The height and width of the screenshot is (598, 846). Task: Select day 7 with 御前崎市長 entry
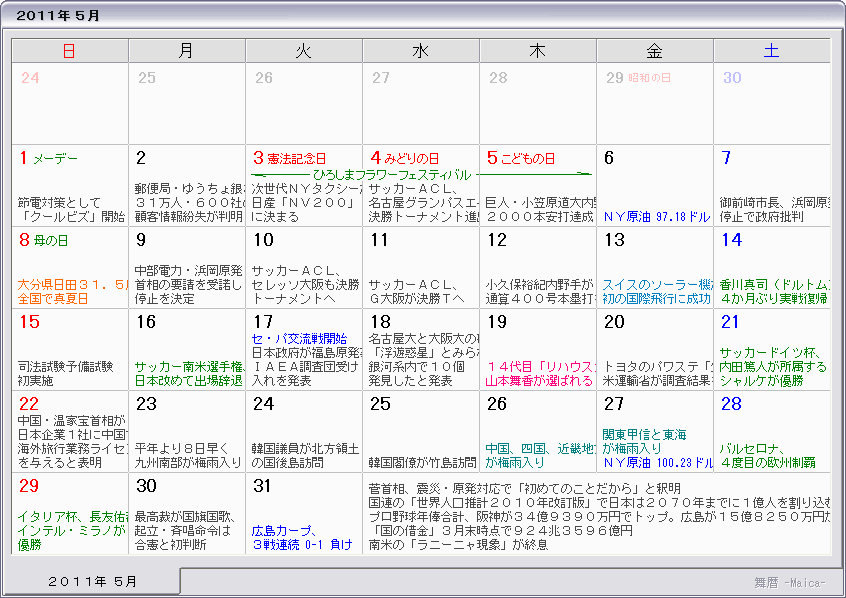(772, 185)
